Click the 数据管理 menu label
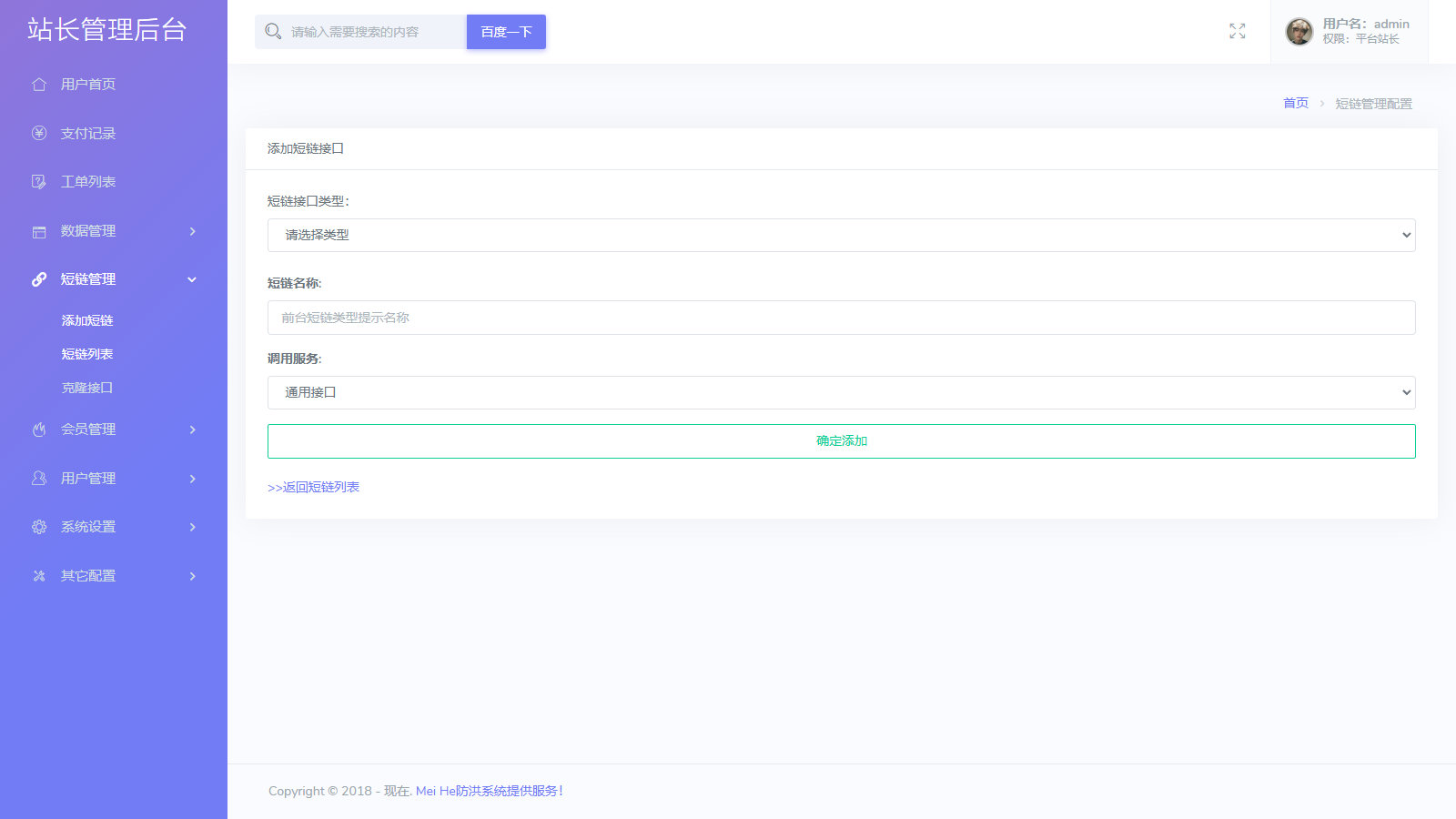This screenshot has height=819, width=1456. pyautogui.click(x=88, y=231)
